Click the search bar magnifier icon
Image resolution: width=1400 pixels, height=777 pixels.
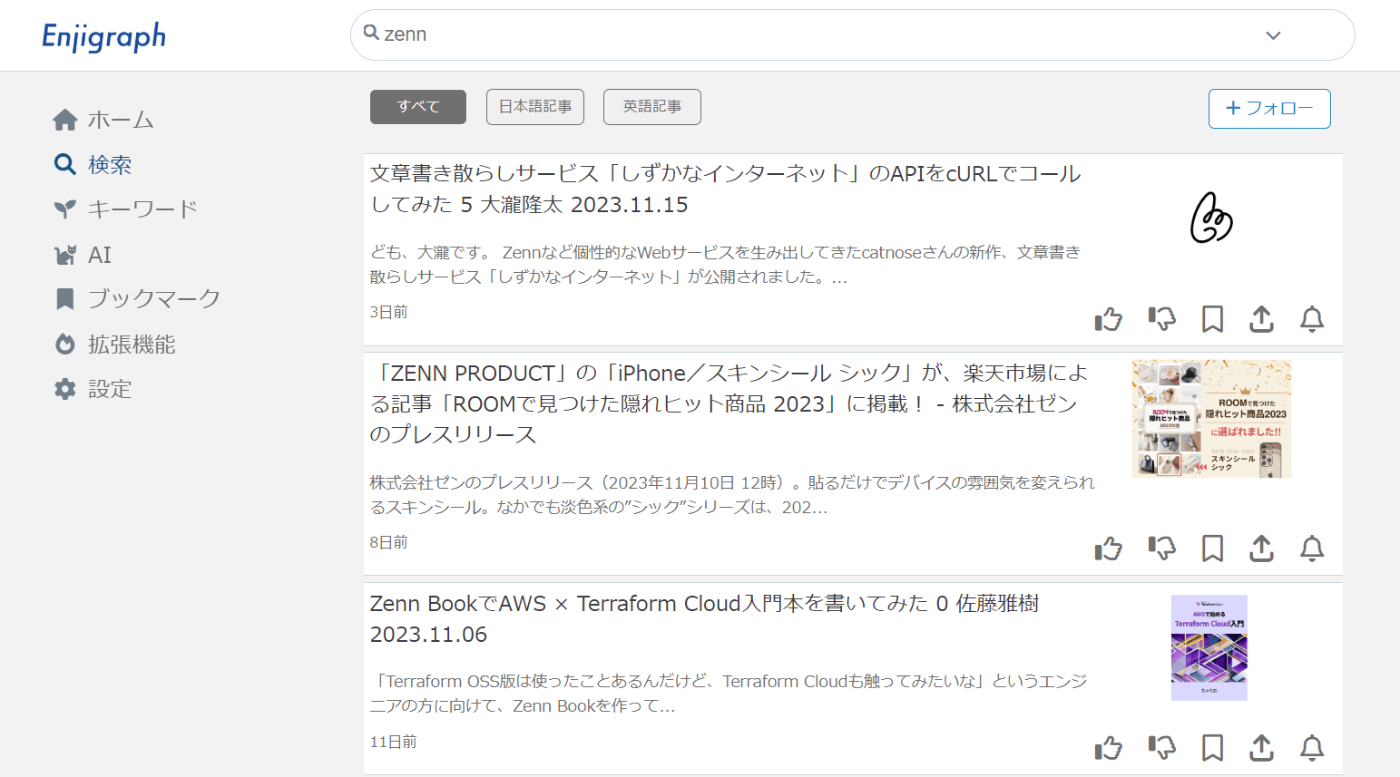click(x=371, y=33)
